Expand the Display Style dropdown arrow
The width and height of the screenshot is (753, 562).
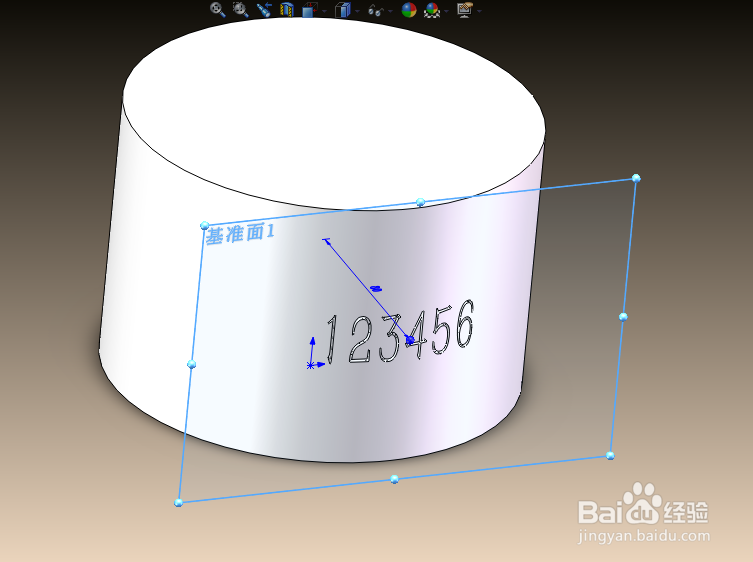click(358, 11)
